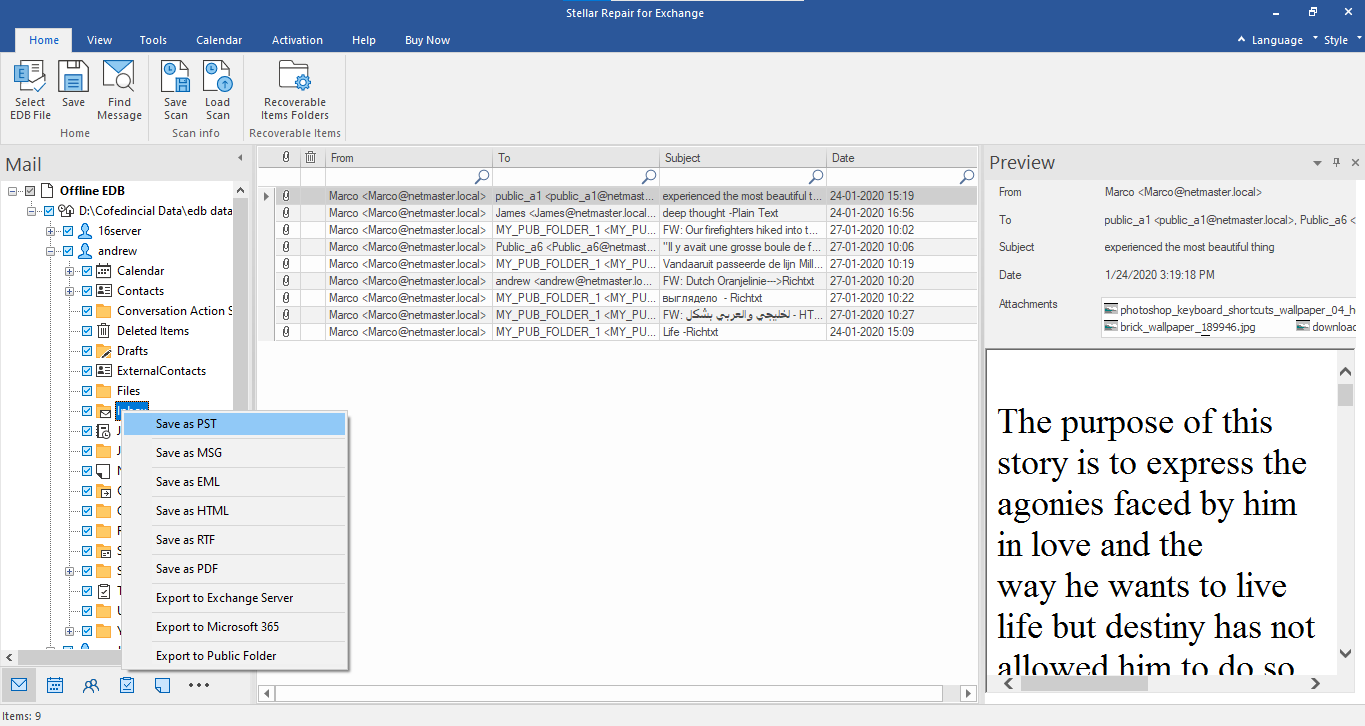Pin the Preview pane
The height and width of the screenshot is (726, 1365).
tap(1337, 162)
